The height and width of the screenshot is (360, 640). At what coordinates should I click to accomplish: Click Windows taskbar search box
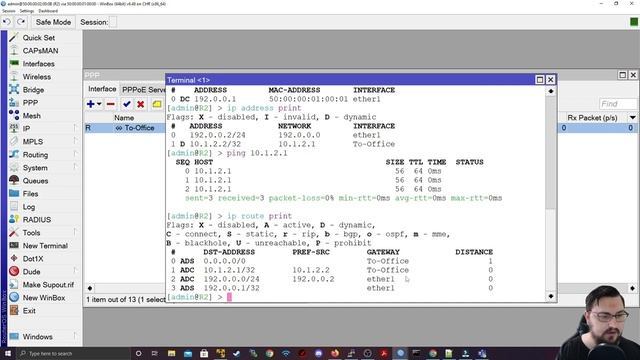[73, 353]
